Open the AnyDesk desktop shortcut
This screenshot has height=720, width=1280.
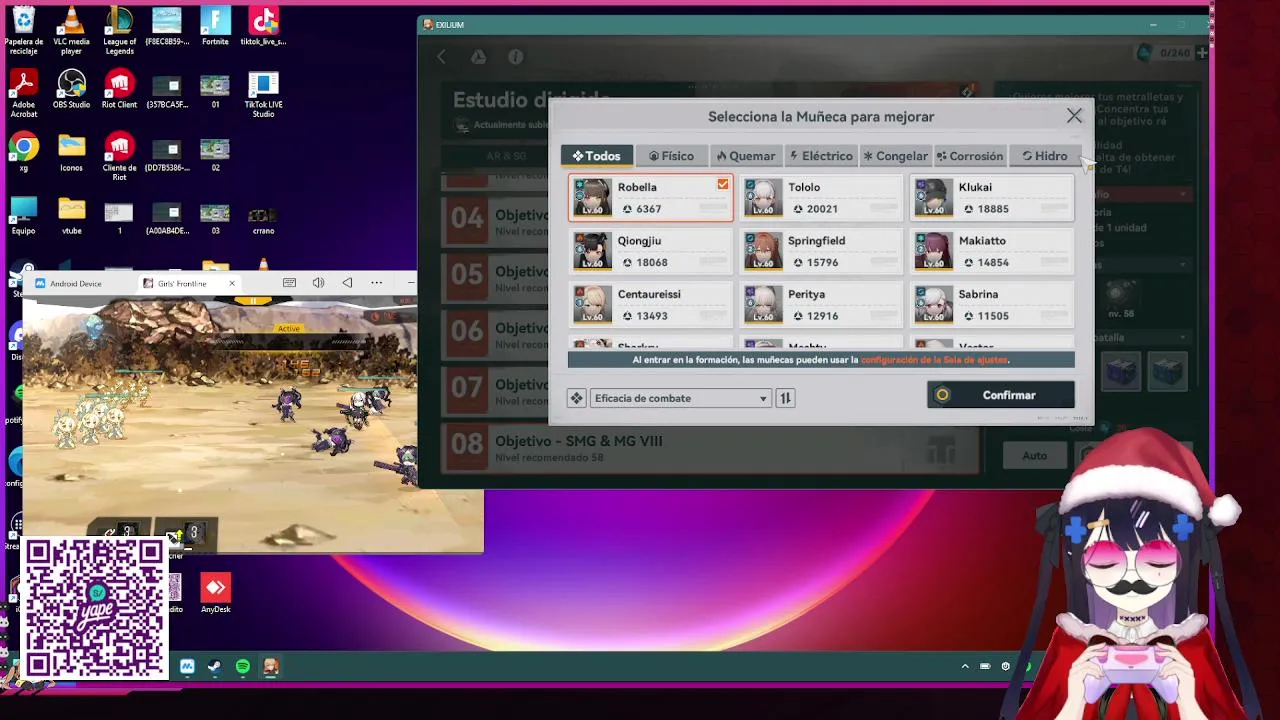click(215, 593)
